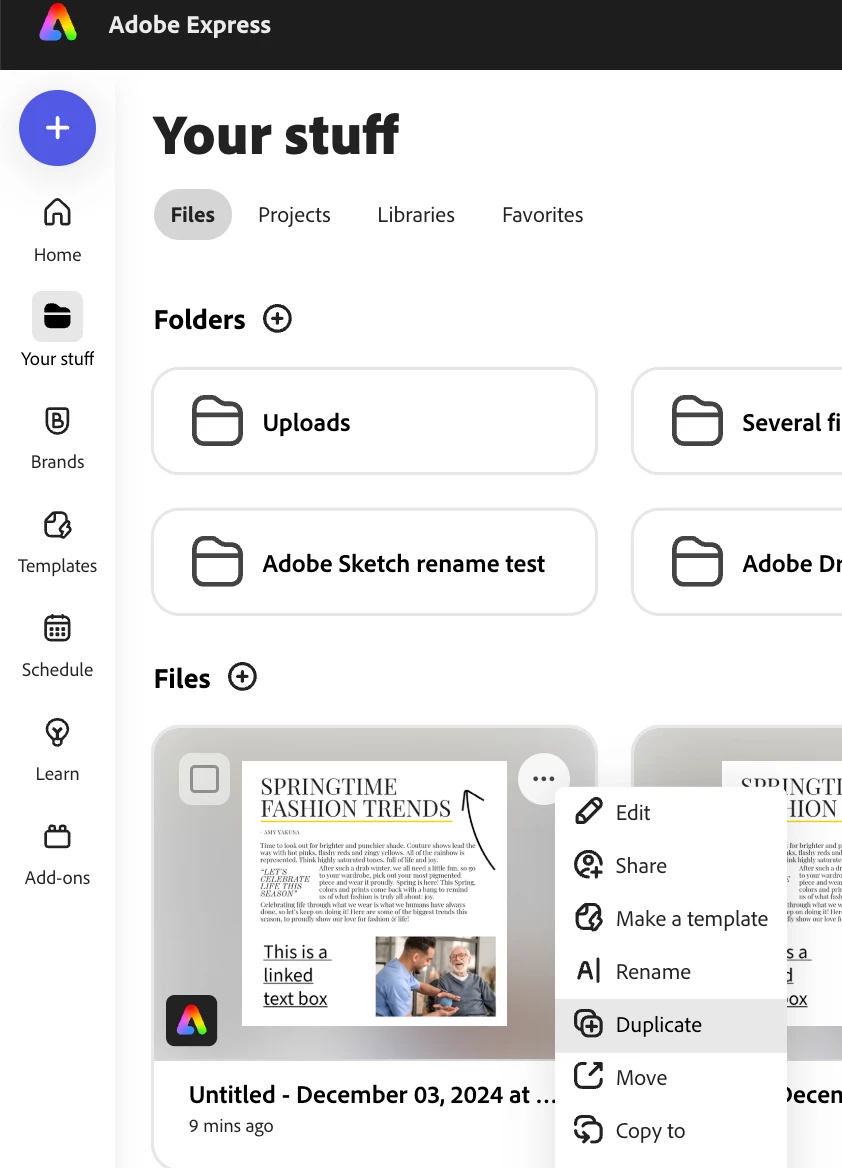This screenshot has width=842, height=1168.
Task: Switch to the Projects tab
Action: coord(294,215)
